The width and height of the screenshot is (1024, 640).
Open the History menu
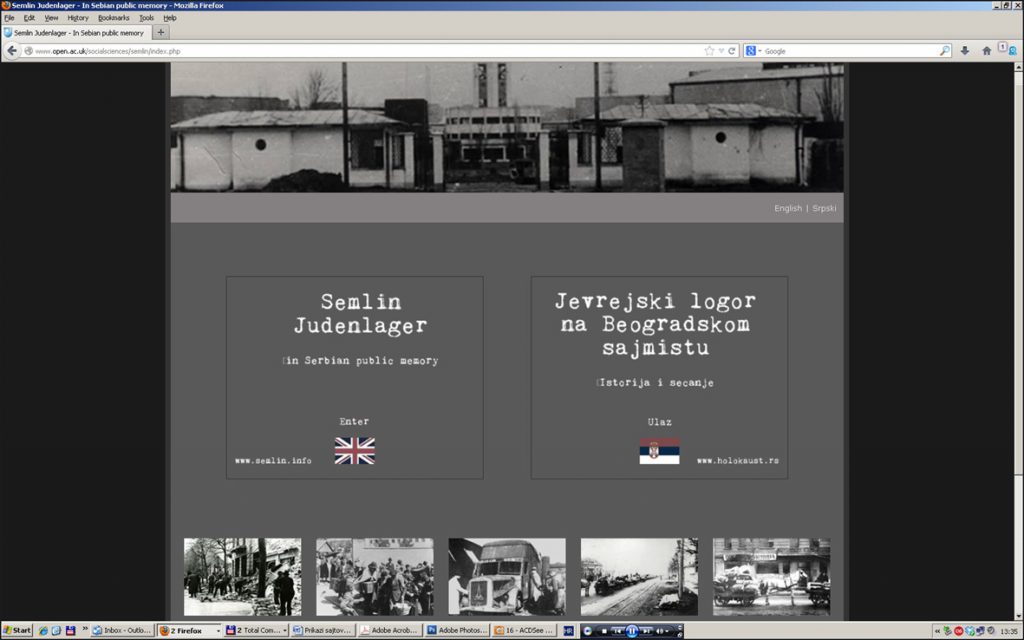click(x=78, y=18)
